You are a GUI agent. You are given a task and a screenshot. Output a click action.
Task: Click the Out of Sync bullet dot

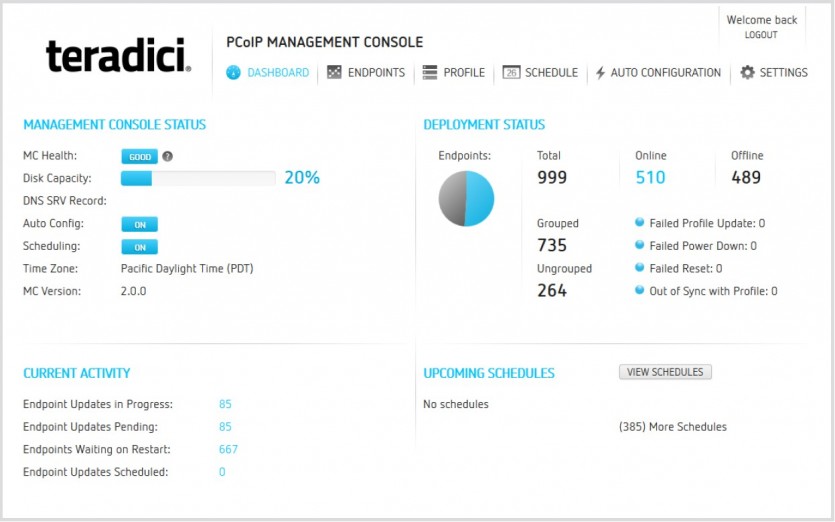pyautogui.click(x=640, y=290)
